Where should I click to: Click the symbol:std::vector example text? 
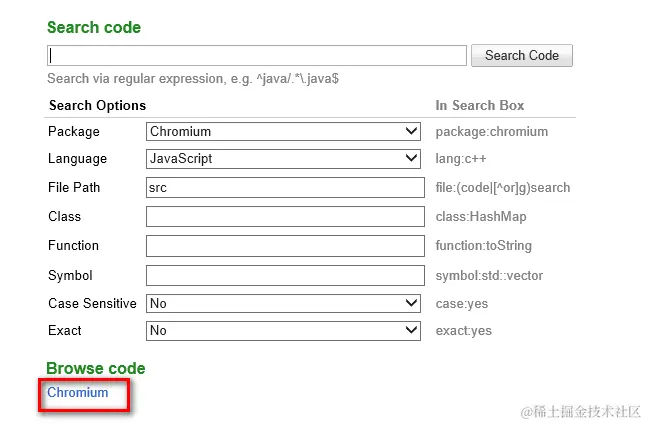[489, 275]
